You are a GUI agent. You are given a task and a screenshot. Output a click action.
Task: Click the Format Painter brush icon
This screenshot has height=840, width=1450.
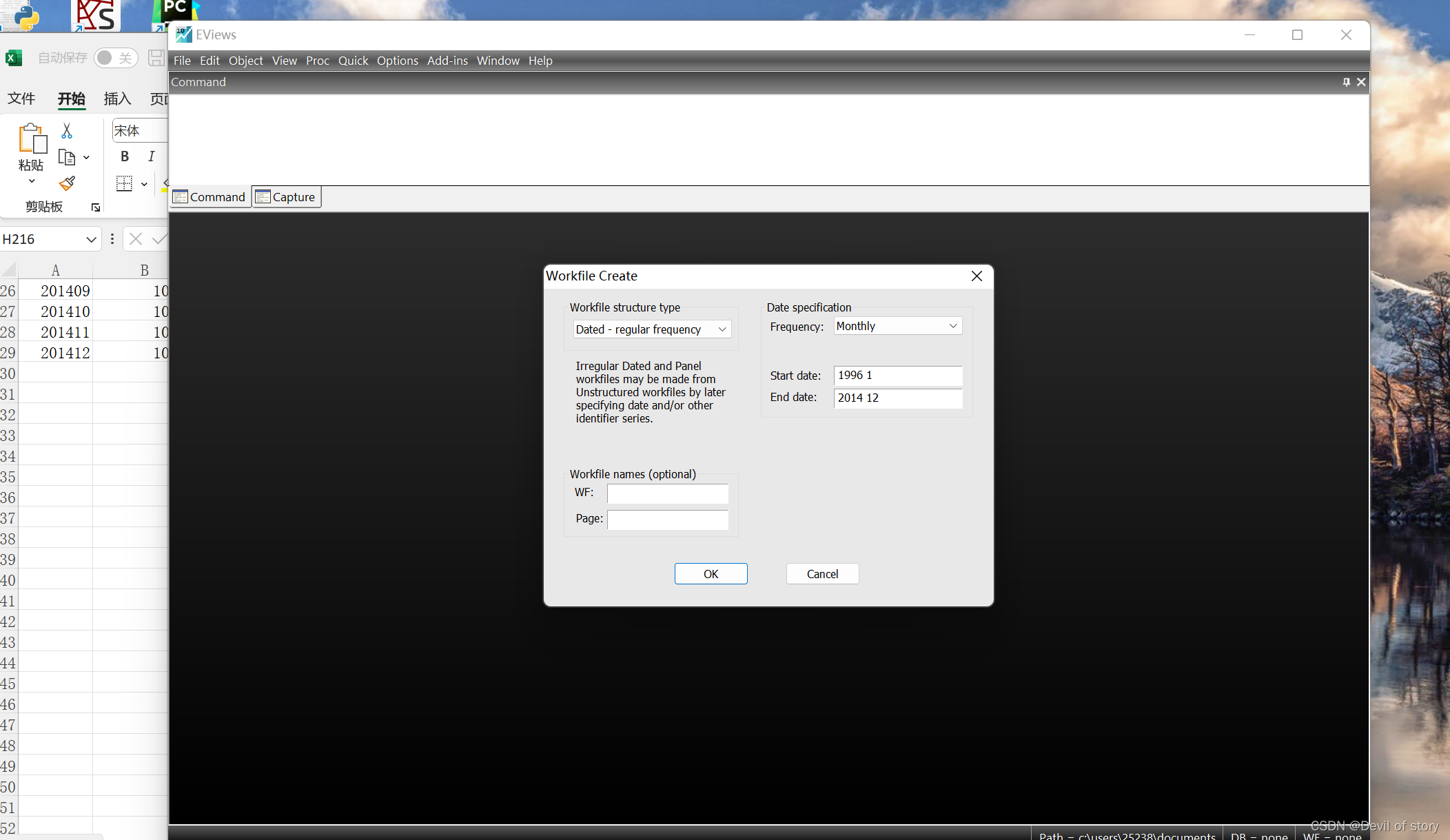tap(67, 183)
